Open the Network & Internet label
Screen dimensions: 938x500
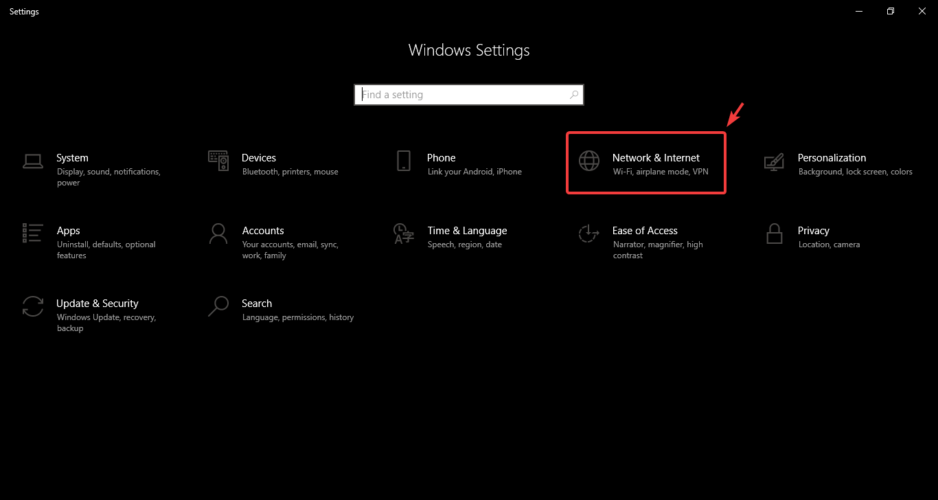[x=656, y=158]
